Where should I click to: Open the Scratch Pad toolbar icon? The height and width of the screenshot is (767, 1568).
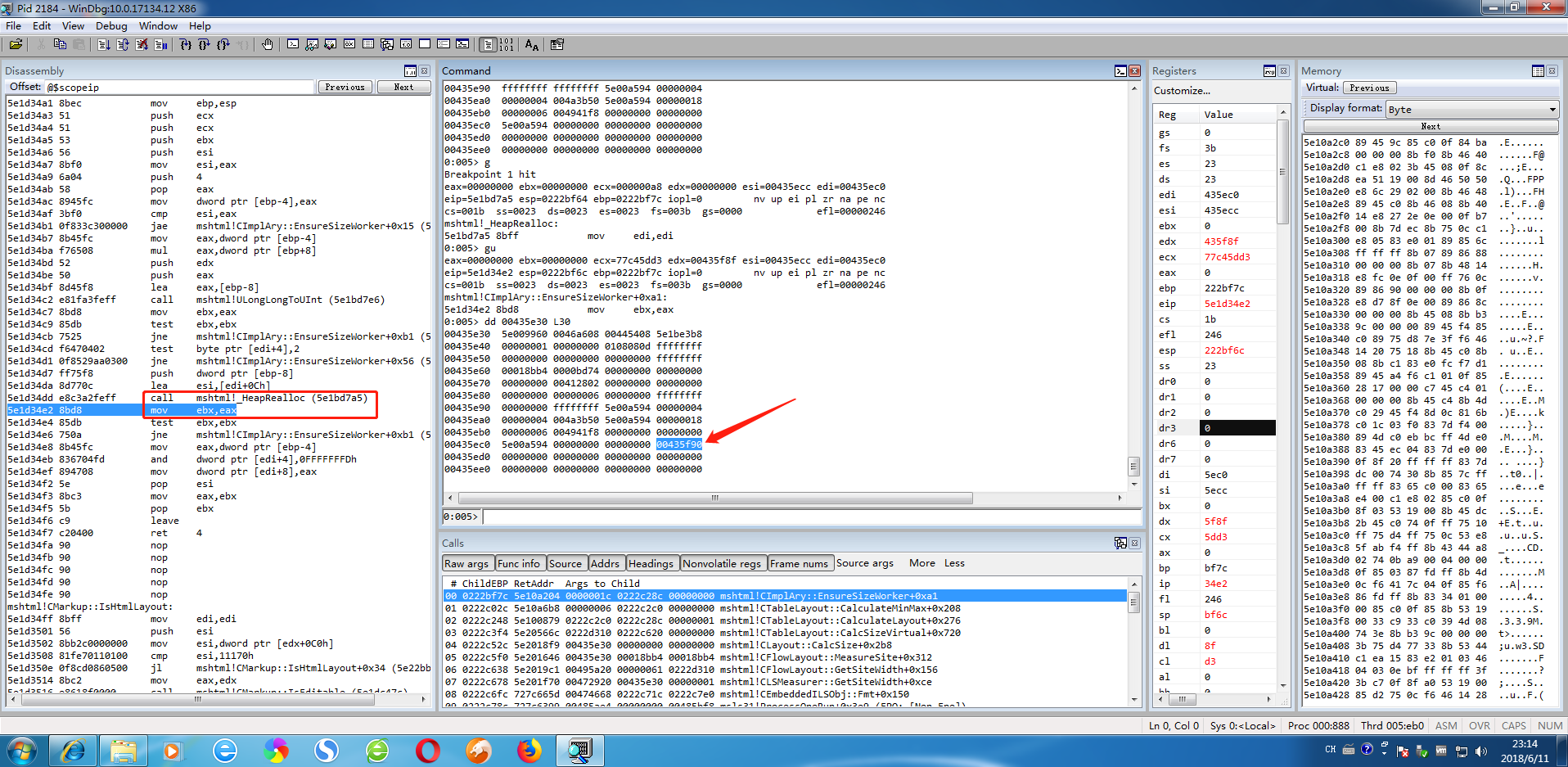point(425,44)
